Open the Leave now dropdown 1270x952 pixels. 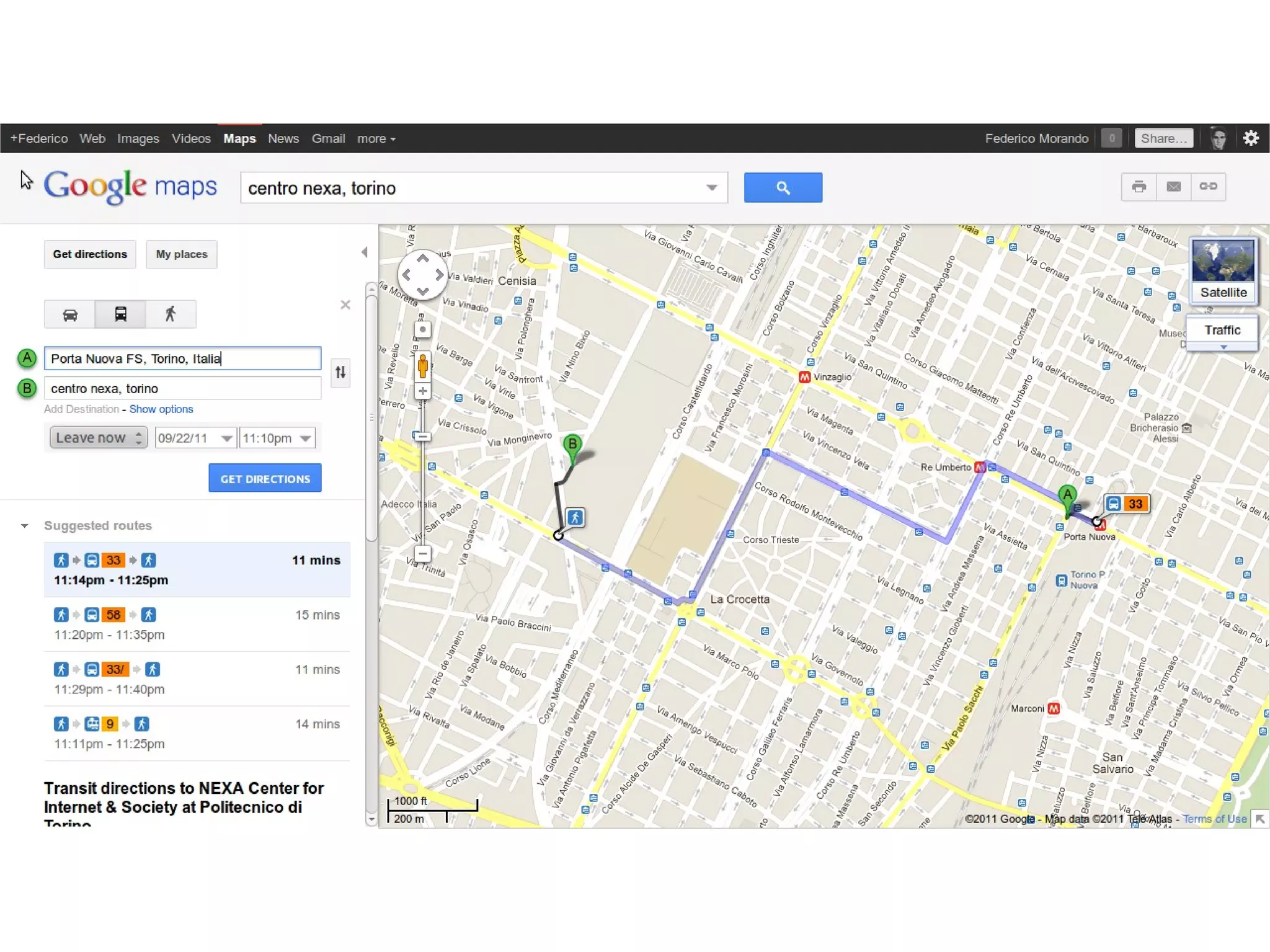(x=99, y=438)
